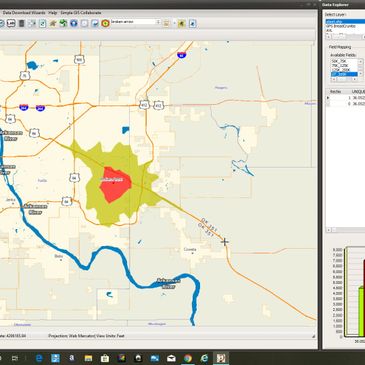Click the blue chart toolbar icon
Screen dimensions: 365x365
95,23
